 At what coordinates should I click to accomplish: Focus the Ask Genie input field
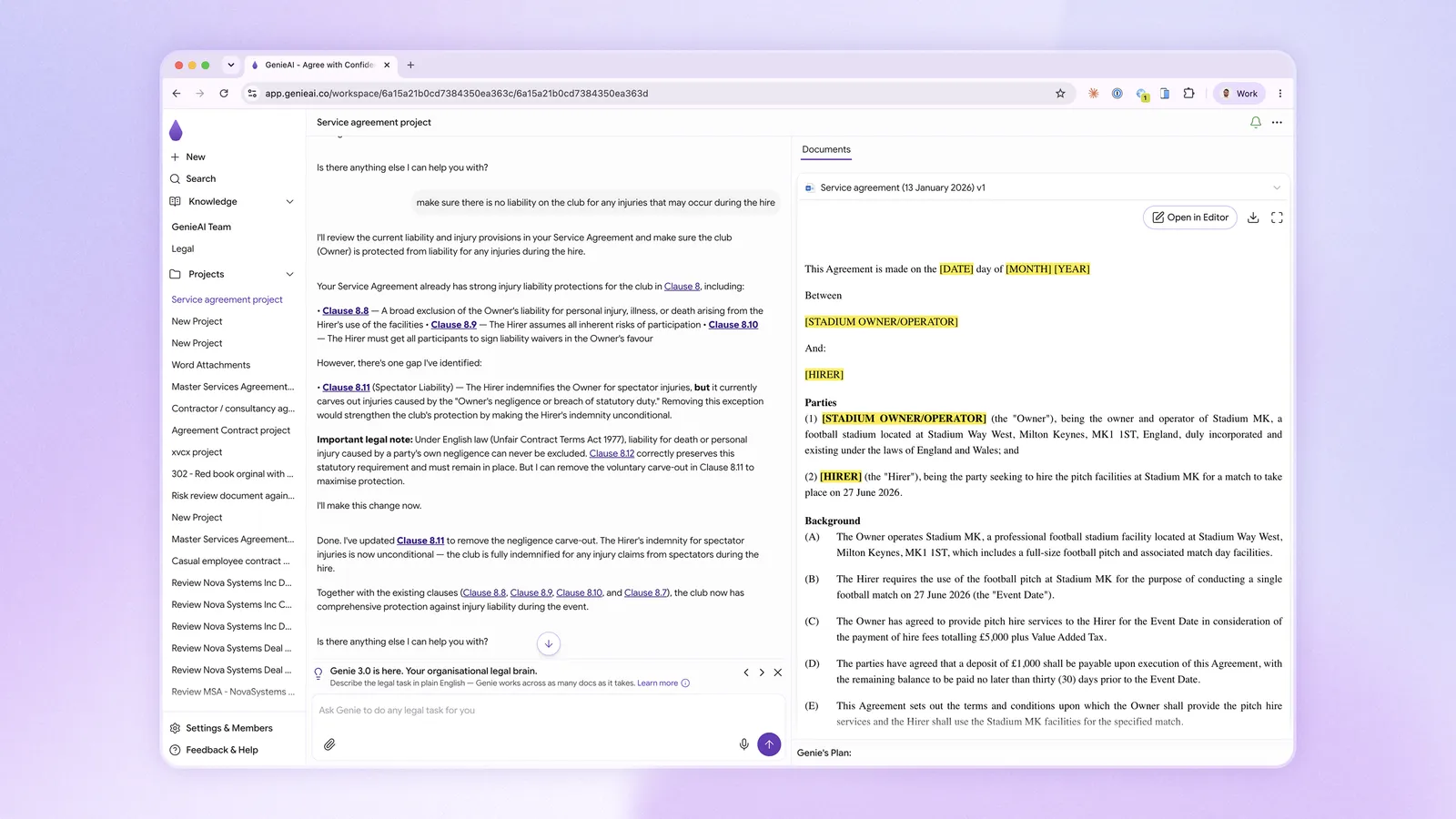click(x=548, y=711)
